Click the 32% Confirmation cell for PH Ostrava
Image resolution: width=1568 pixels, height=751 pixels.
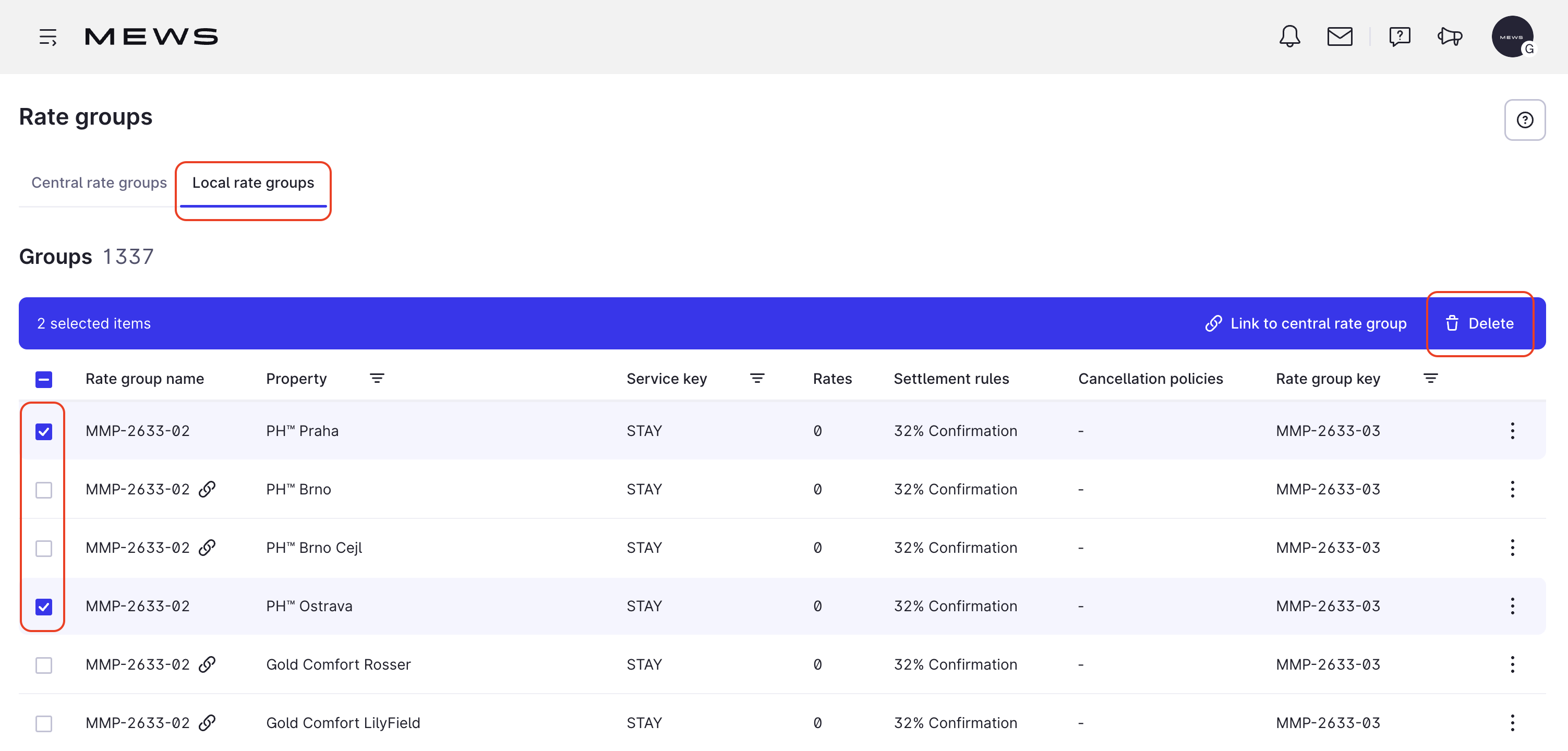pos(956,606)
